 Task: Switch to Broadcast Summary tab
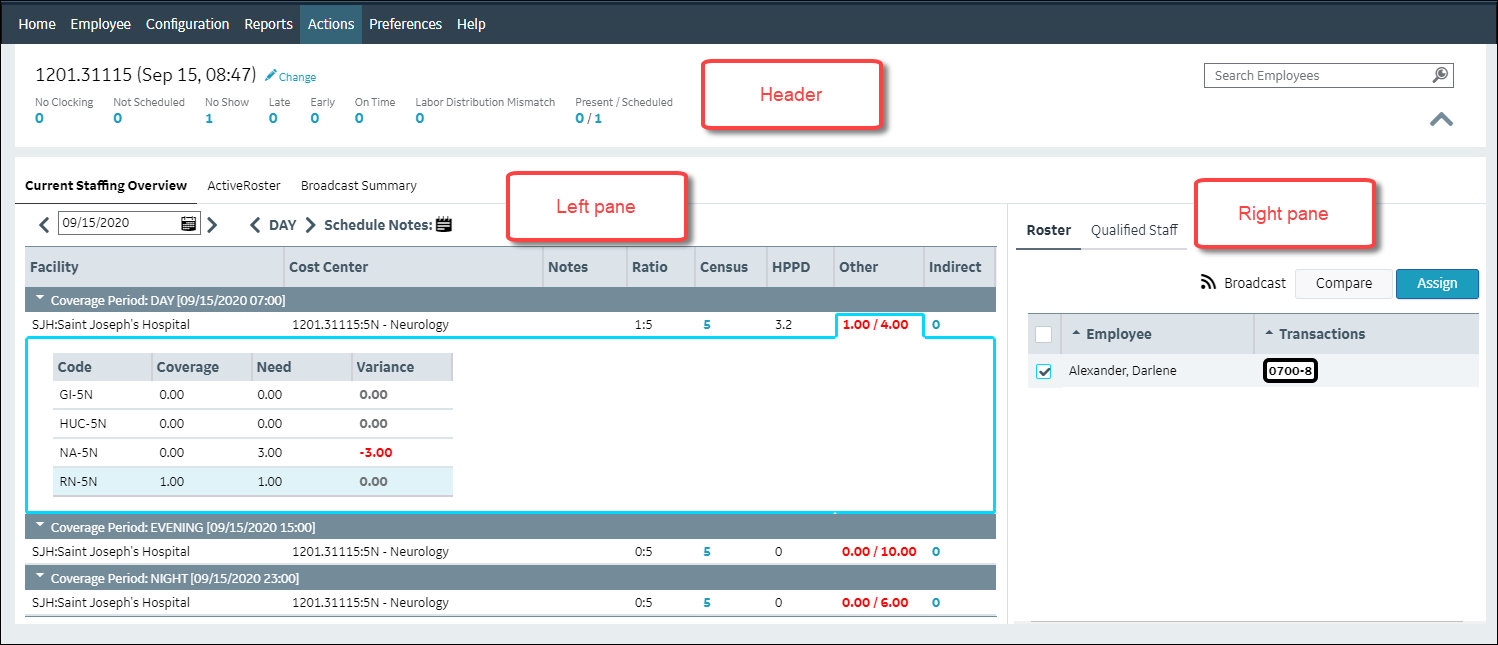click(358, 185)
